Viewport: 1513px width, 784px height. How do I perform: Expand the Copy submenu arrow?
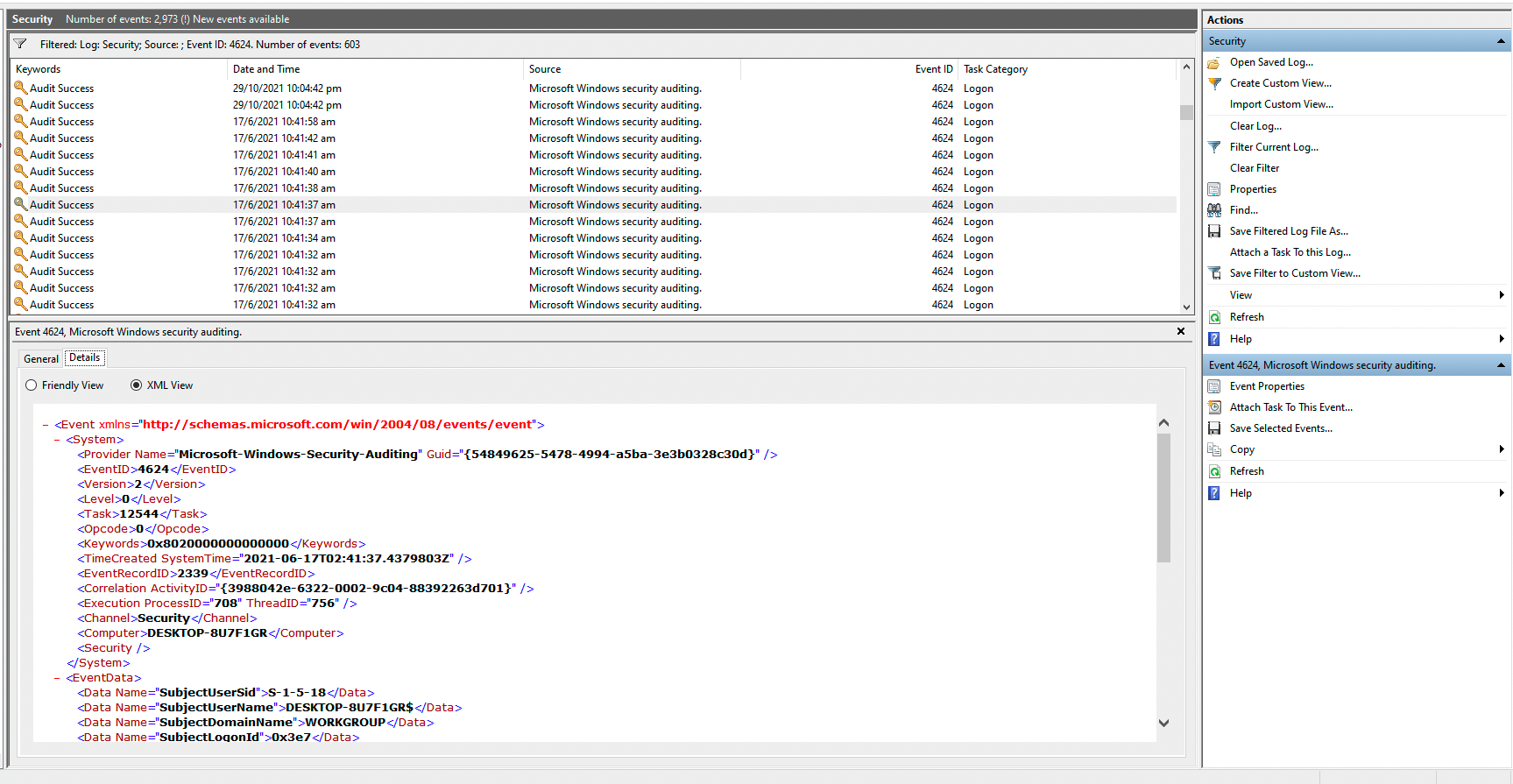coord(1502,449)
